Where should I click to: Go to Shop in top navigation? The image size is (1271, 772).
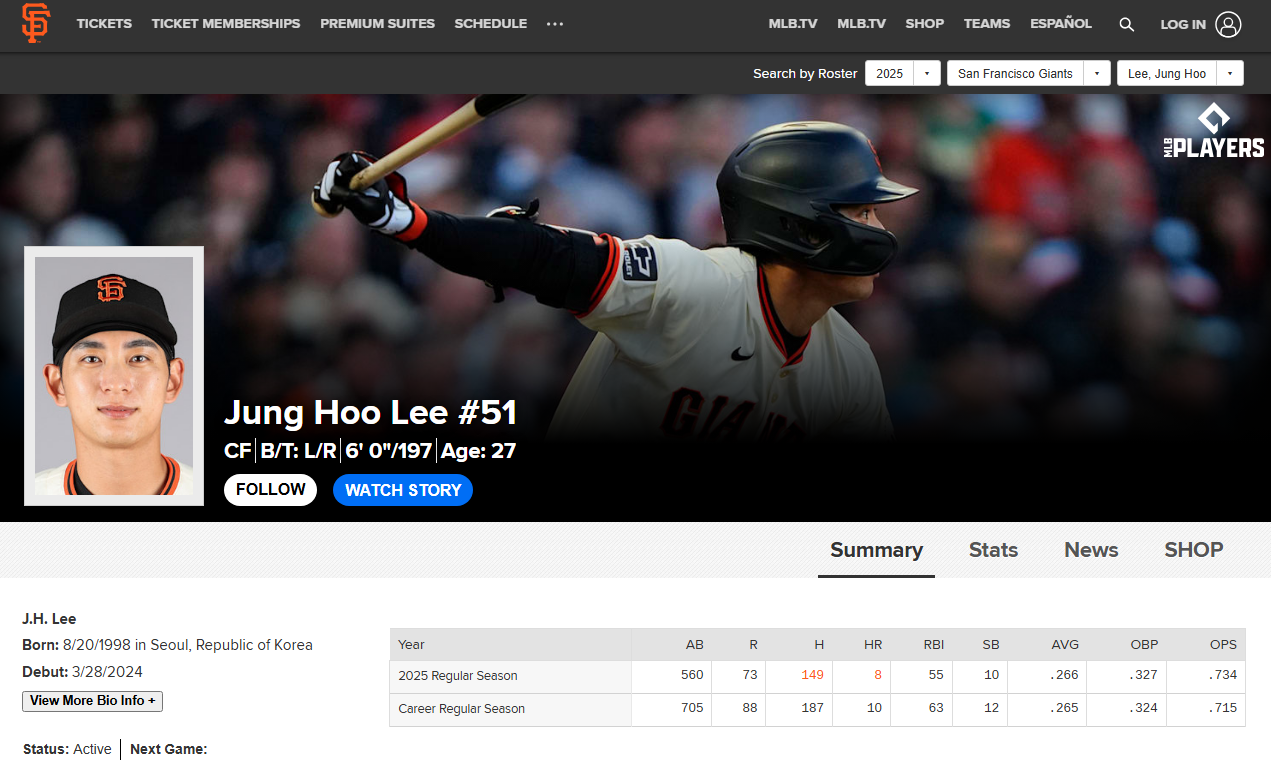click(924, 24)
